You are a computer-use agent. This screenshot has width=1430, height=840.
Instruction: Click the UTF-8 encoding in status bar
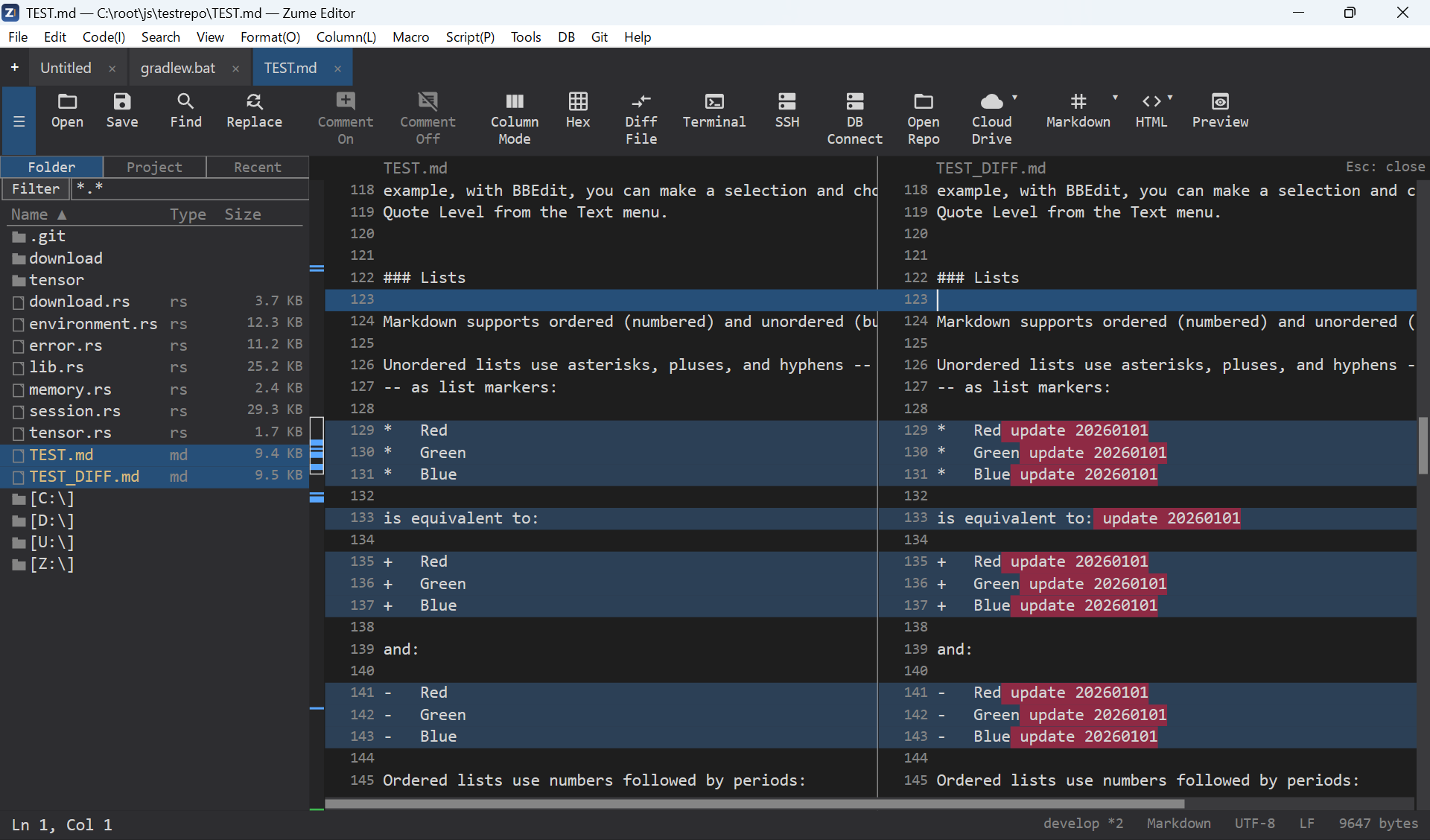pos(1254,824)
